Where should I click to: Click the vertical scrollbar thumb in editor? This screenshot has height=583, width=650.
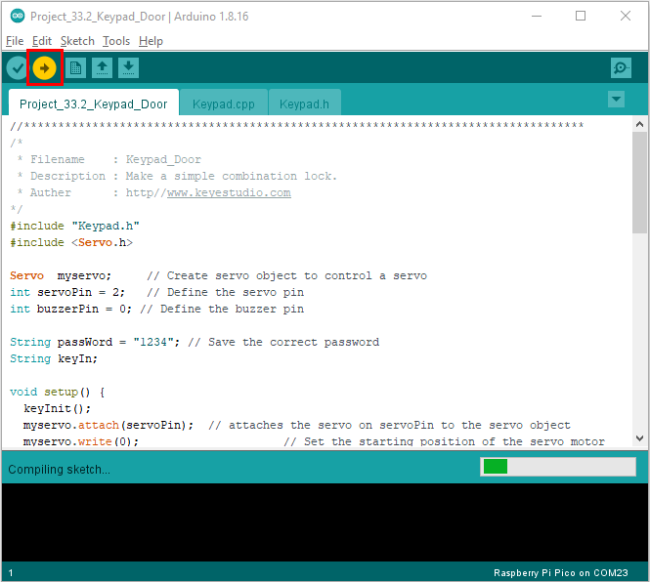click(x=639, y=182)
